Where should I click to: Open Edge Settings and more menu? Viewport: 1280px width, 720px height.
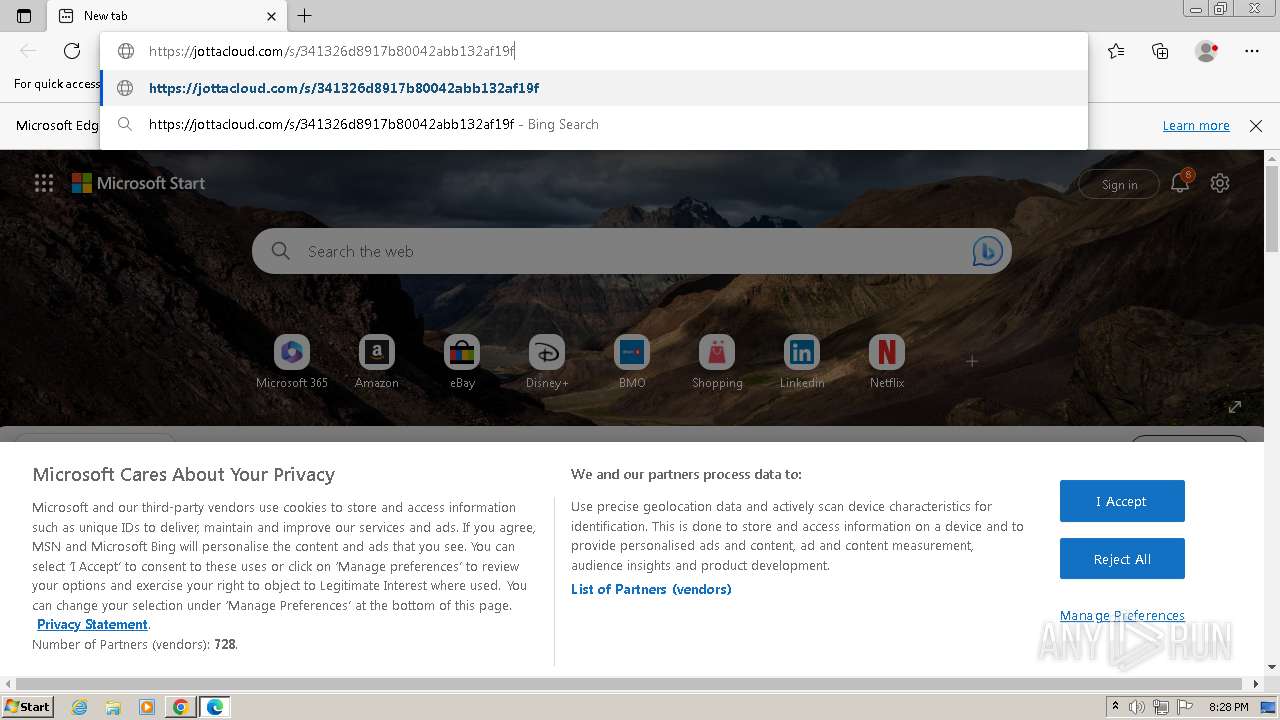pyautogui.click(x=1252, y=51)
